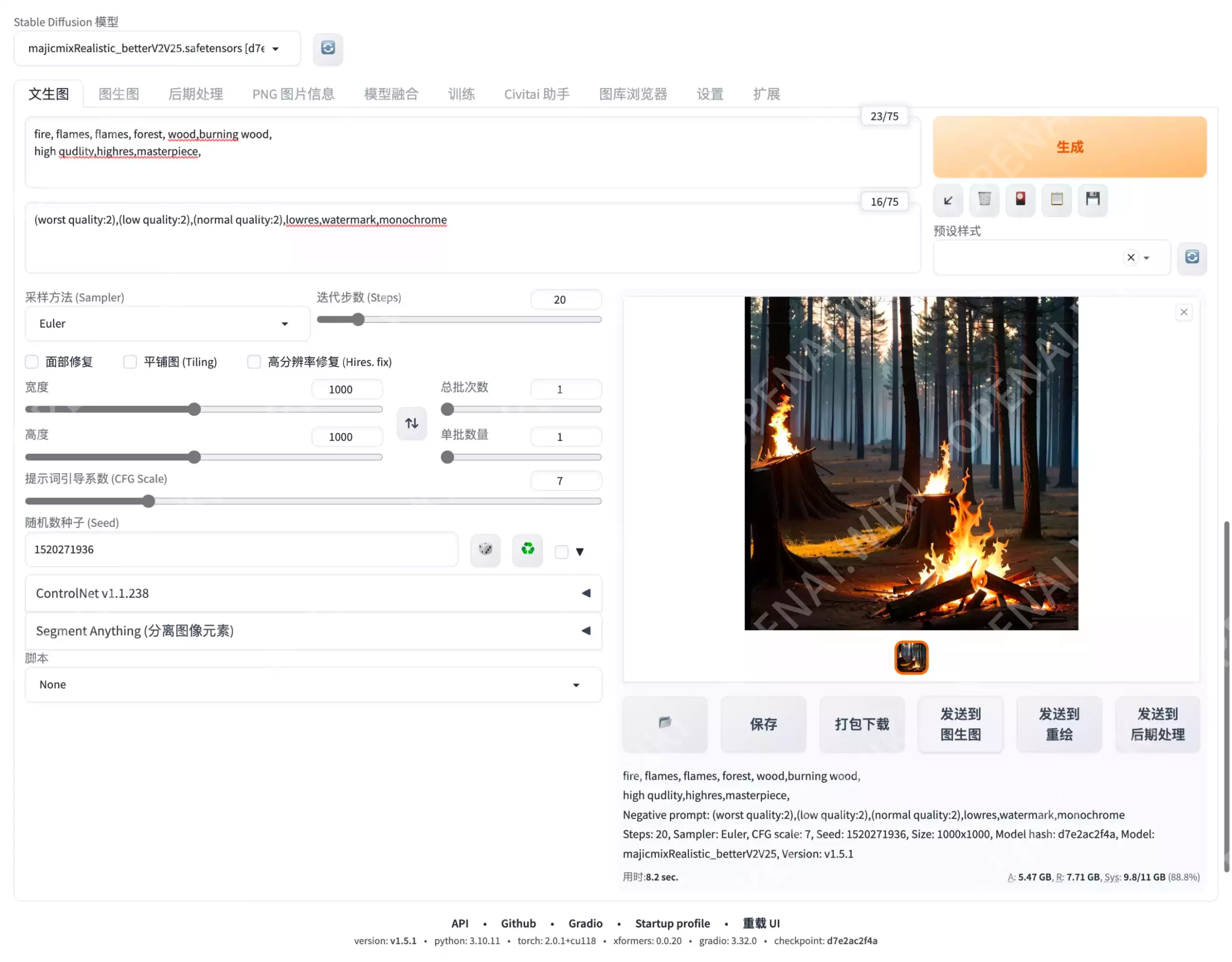
Task: Swap width and height values
Action: [x=412, y=423]
